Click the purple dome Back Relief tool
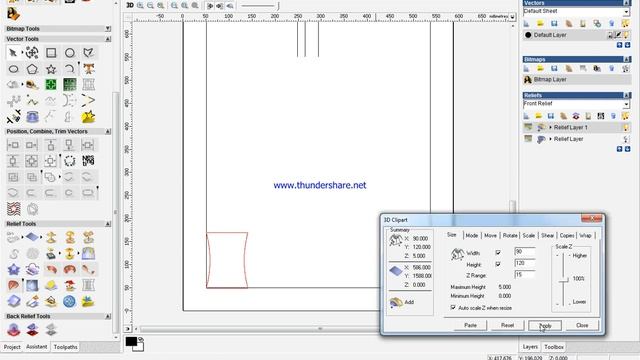Screen dimensions: 640x360 13,329
